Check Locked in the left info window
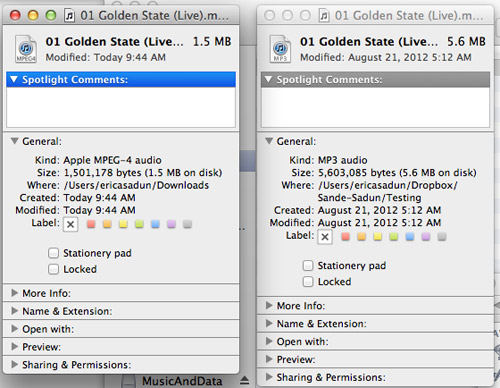The height and width of the screenshot is (388, 500). (53, 269)
